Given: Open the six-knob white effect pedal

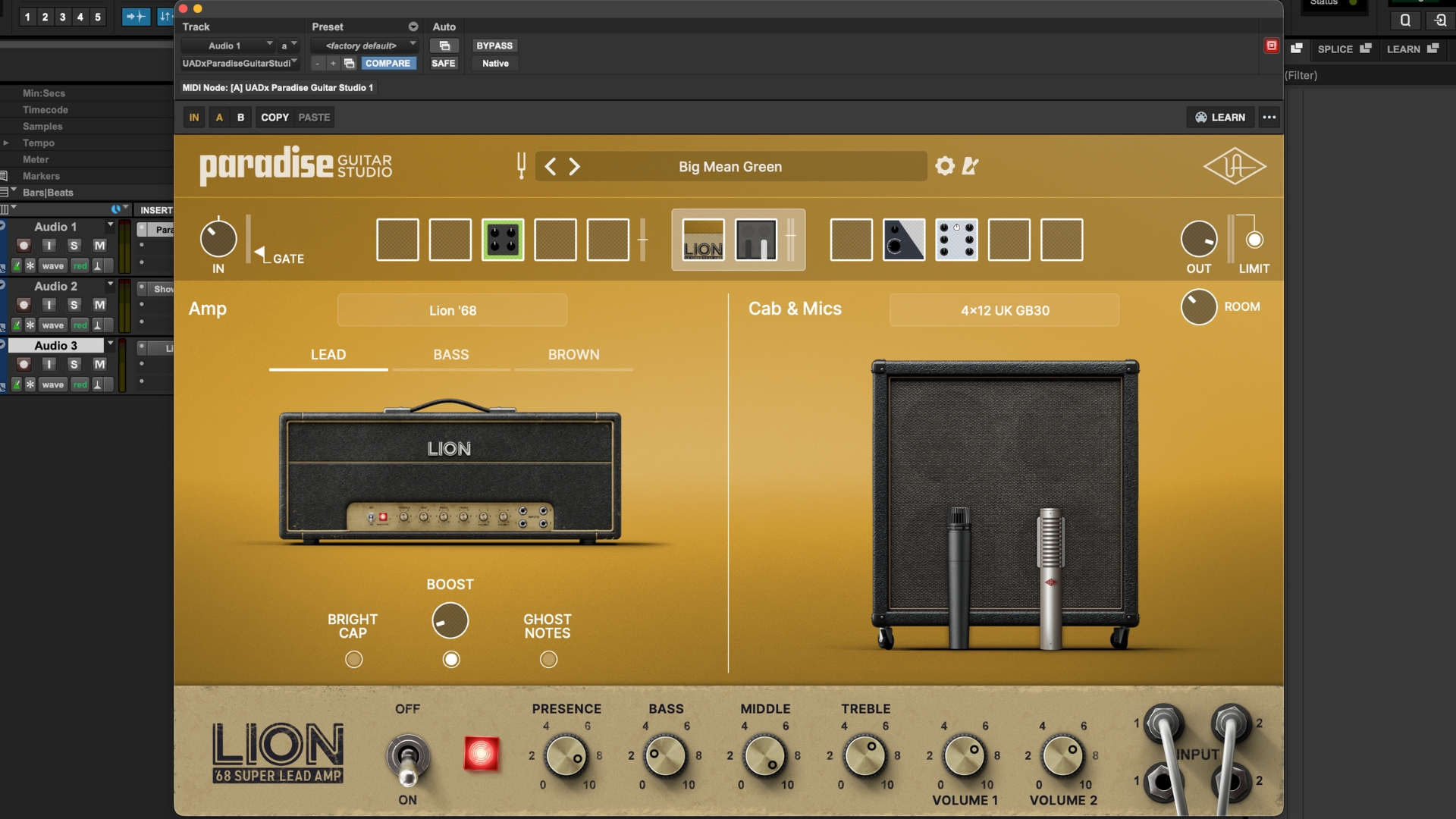Looking at the screenshot, I should point(956,240).
